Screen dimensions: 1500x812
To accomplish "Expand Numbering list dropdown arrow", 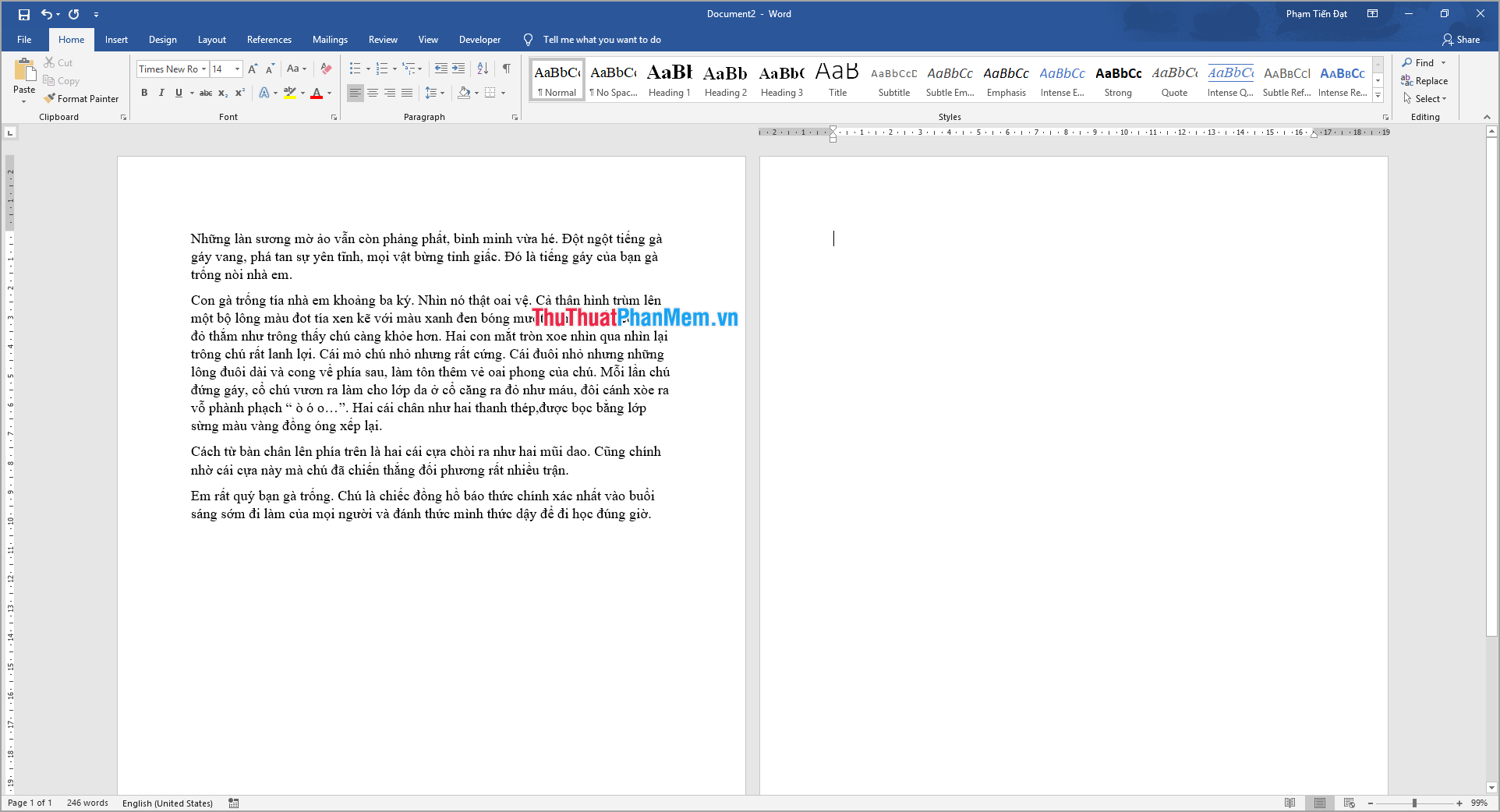I will (x=394, y=69).
